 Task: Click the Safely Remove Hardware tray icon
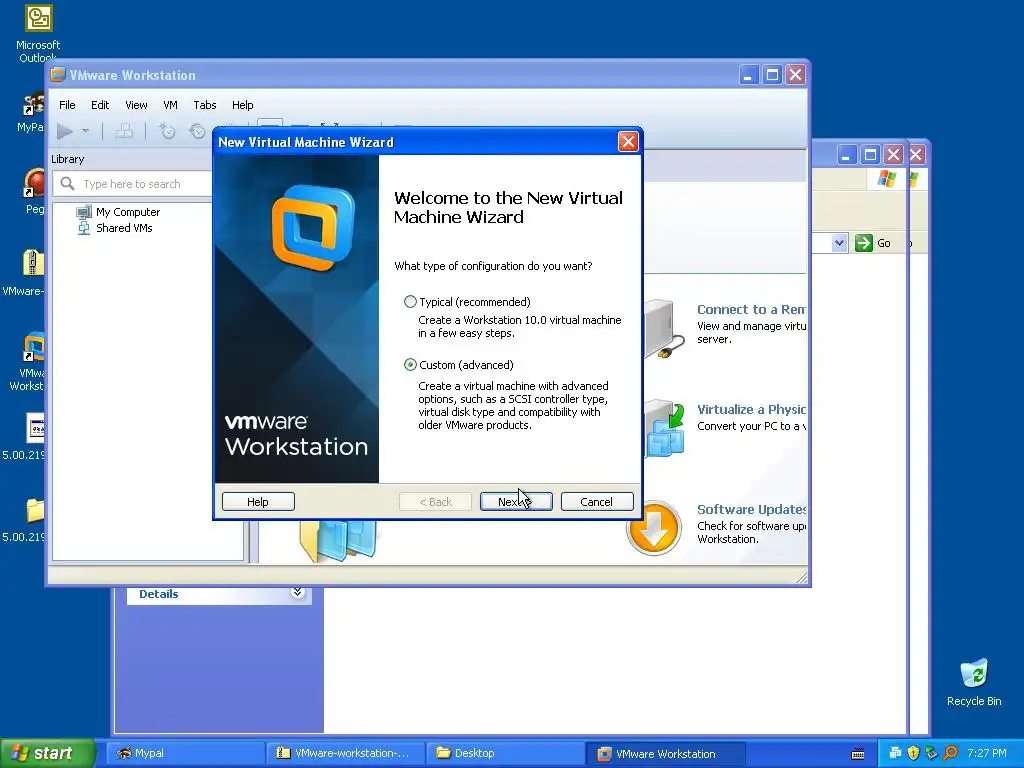(931, 754)
